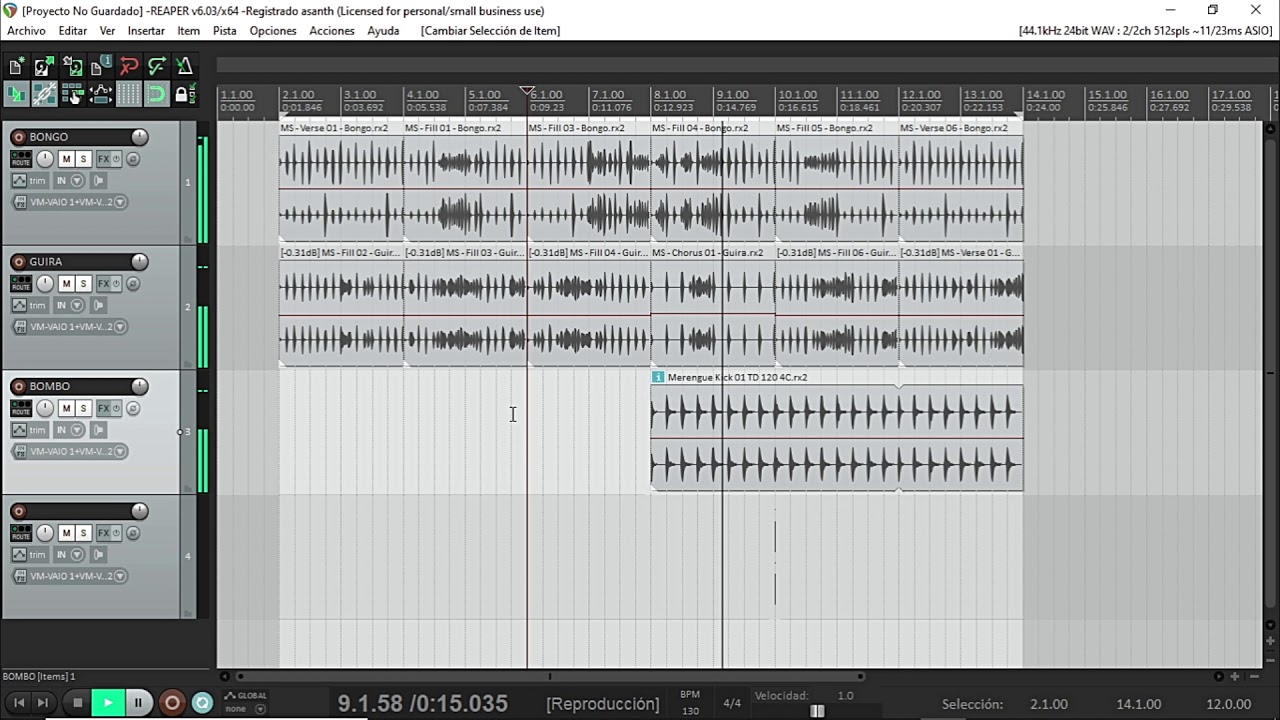Click the BPM tempo field showing 130
The height and width of the screenshot is (720, 1280).
690,711
